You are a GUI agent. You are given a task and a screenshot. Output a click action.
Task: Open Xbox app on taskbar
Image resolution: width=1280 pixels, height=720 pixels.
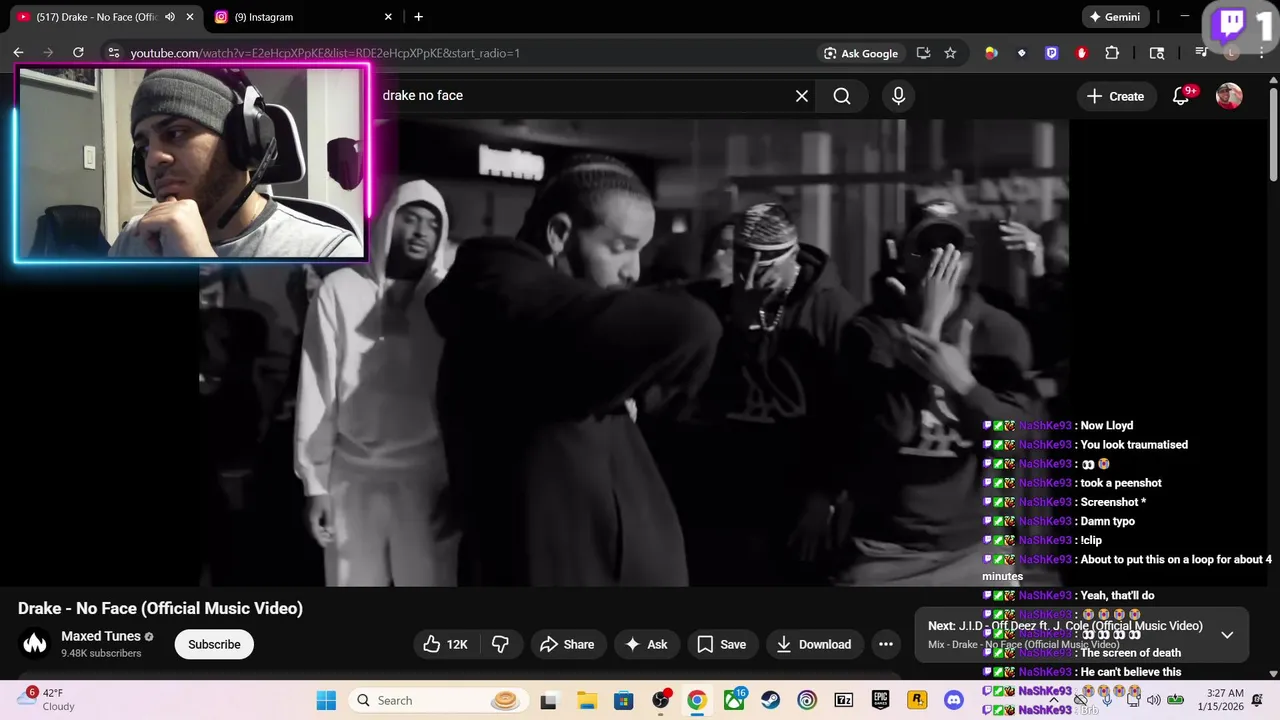734,700
